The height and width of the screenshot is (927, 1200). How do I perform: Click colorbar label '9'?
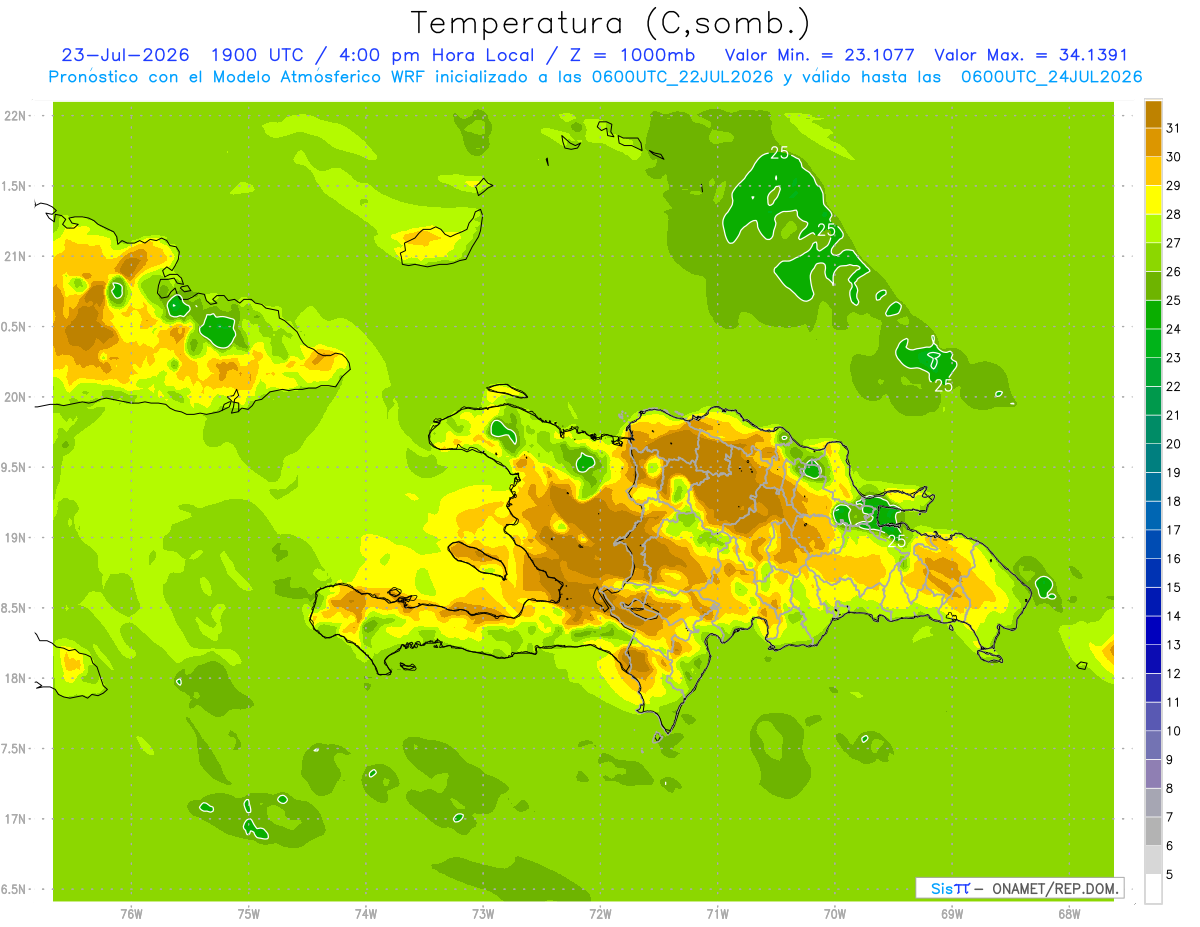tap(1170, 760)
